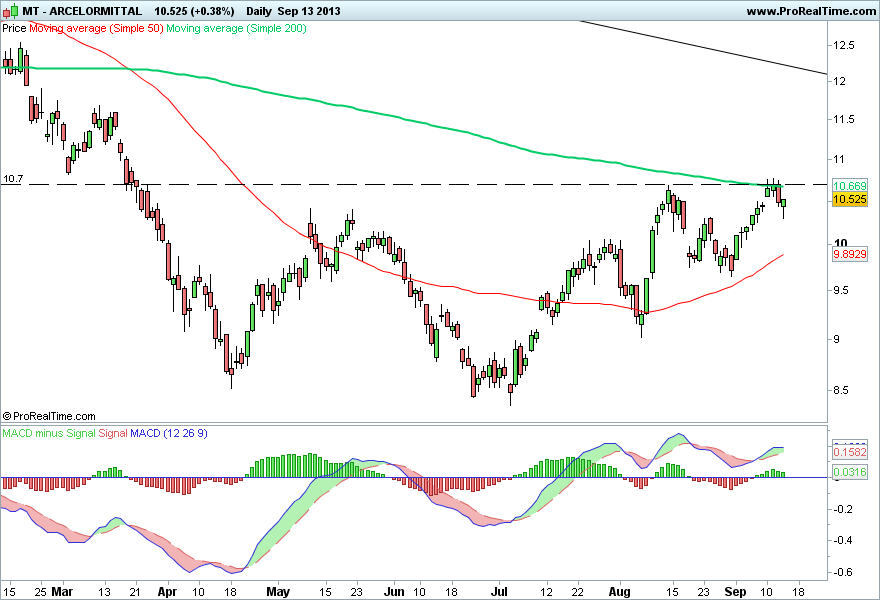Click the ©ProRealTime.com copyright text
Viewport: 880px width, 600px height.
click(49, 416)
